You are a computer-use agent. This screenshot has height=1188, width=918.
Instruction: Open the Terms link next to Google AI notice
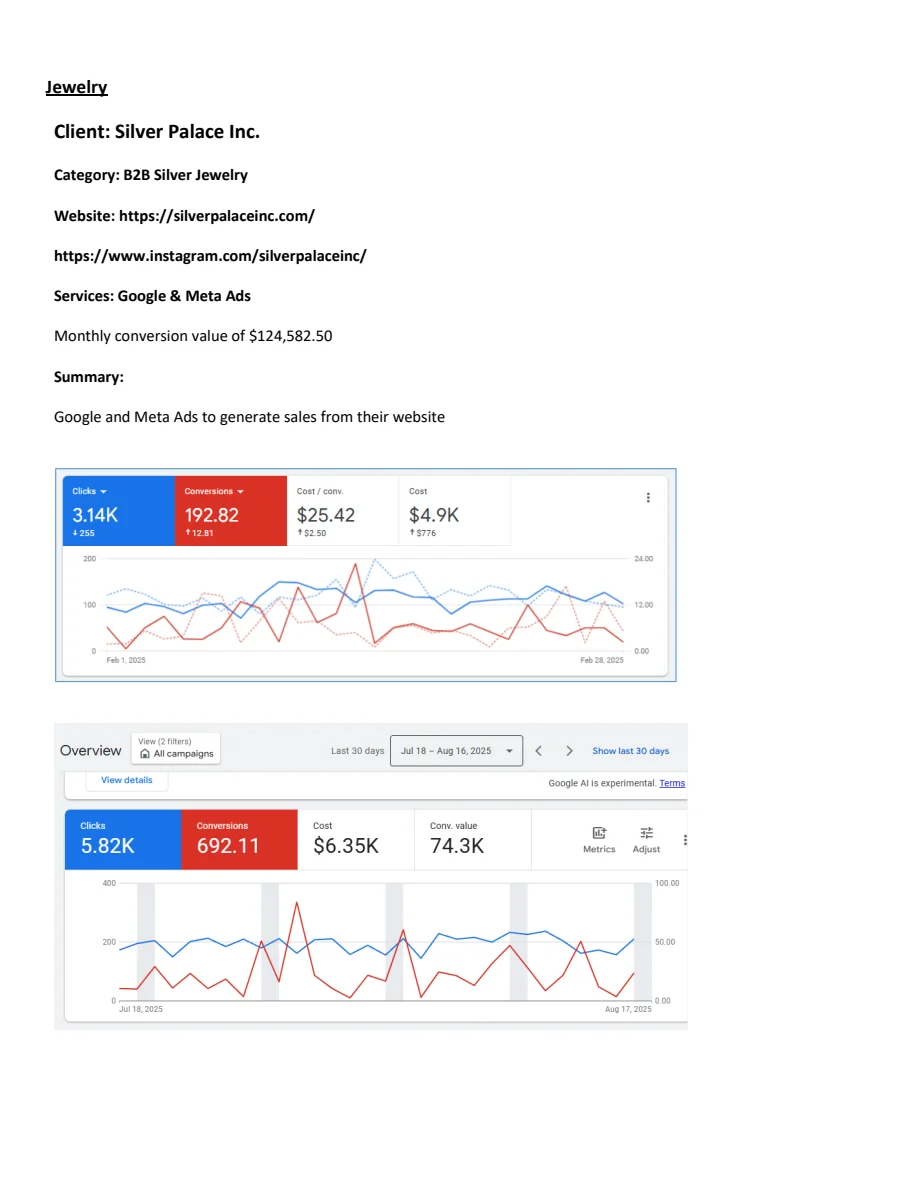[672, 783]
